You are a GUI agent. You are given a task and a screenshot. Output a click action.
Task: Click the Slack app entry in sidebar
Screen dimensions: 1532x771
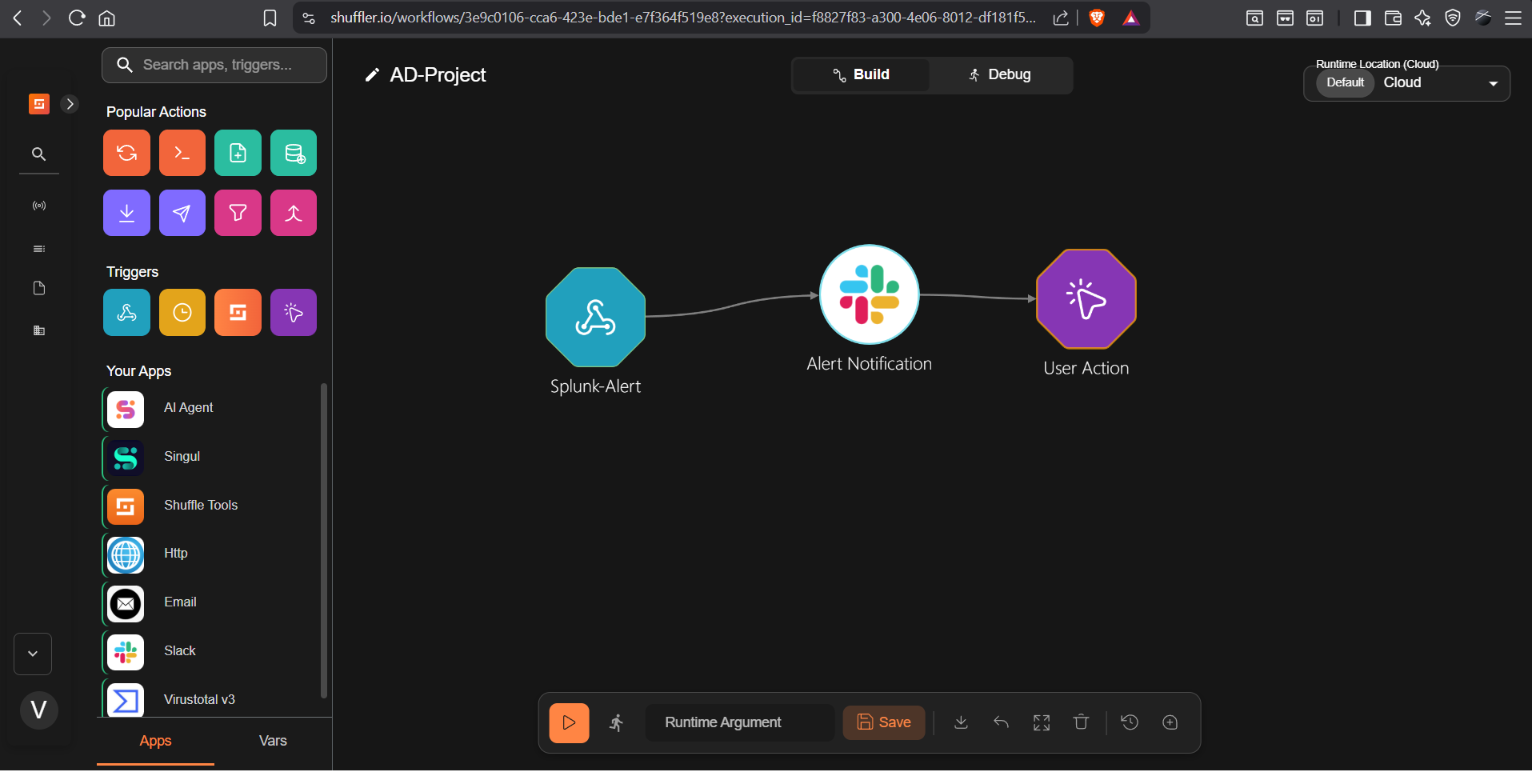[x=210, y=651]
